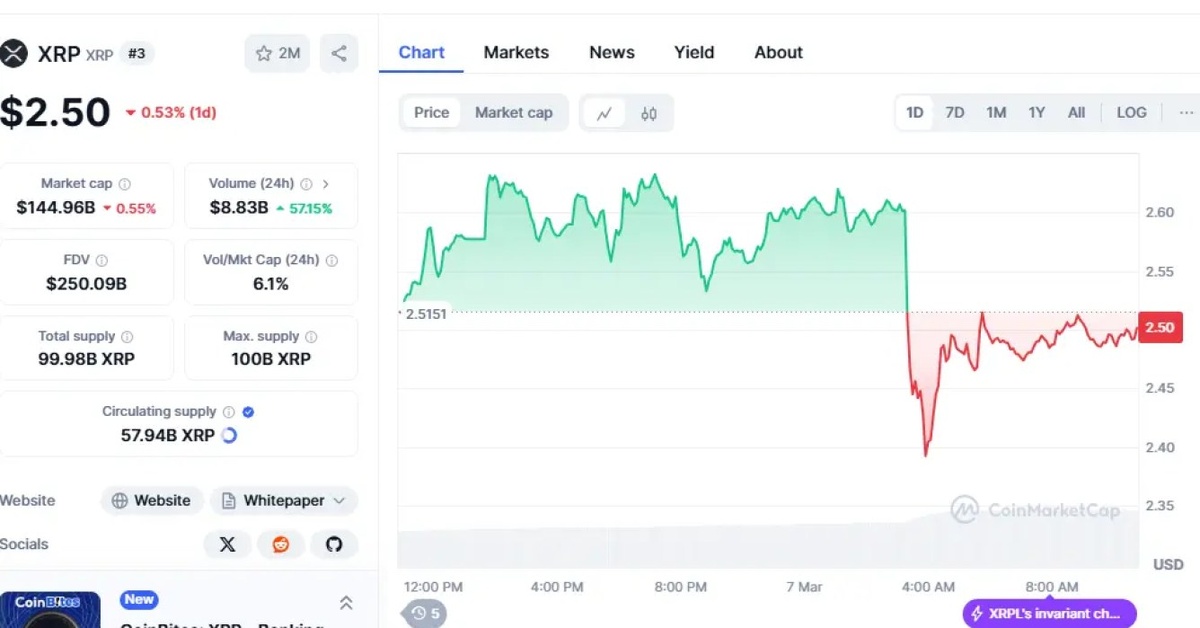
Task: Toggle the LOG scale option
Action: coord(1131,112)
